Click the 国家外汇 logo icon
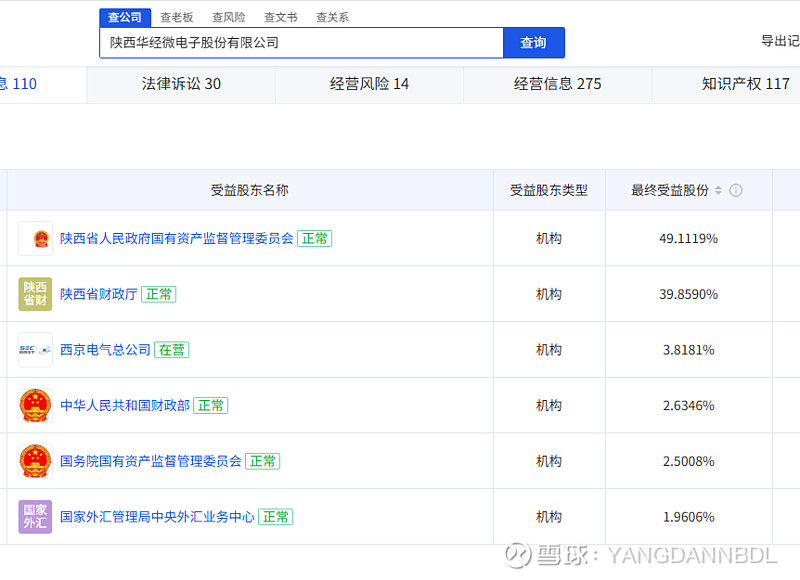 tap(35, 517)
